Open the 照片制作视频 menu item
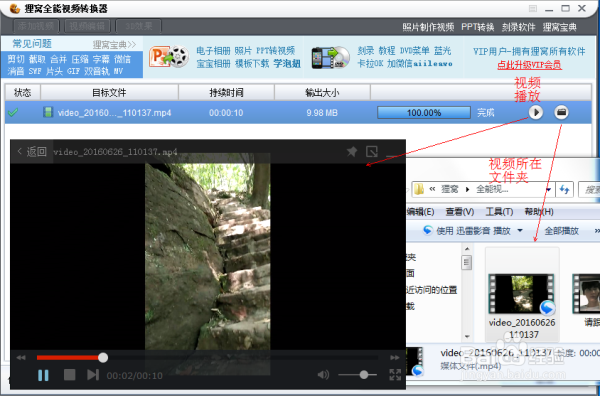 point(428,27)
